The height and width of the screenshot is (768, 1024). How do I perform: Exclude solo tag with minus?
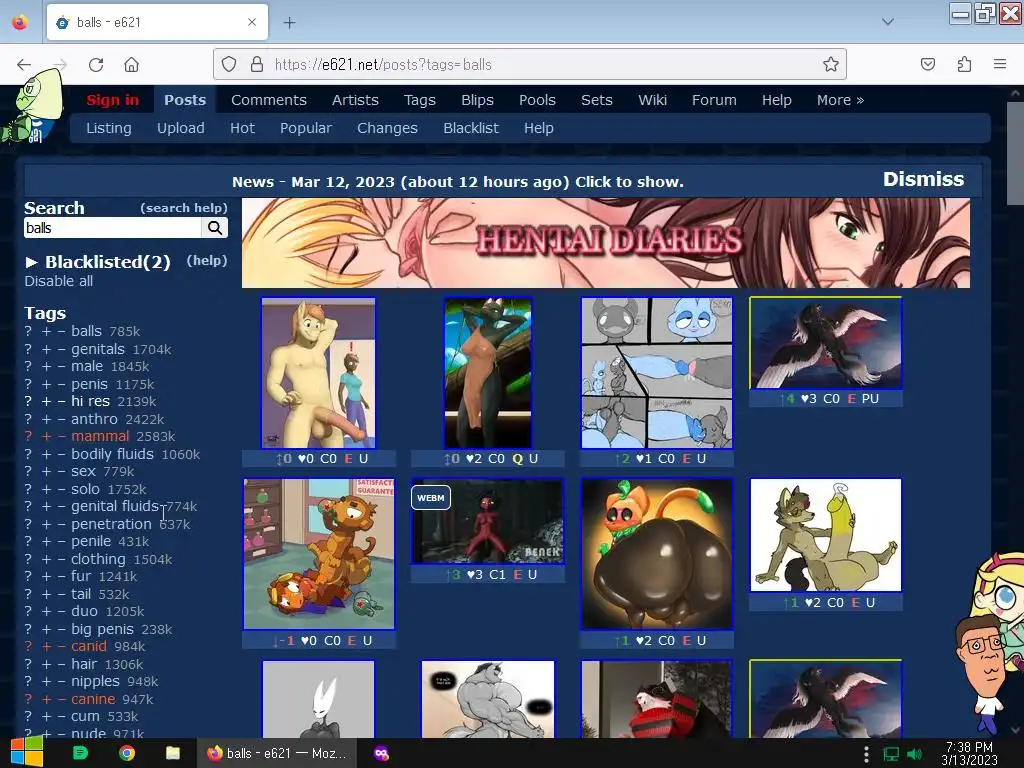(x=61, y=489)
